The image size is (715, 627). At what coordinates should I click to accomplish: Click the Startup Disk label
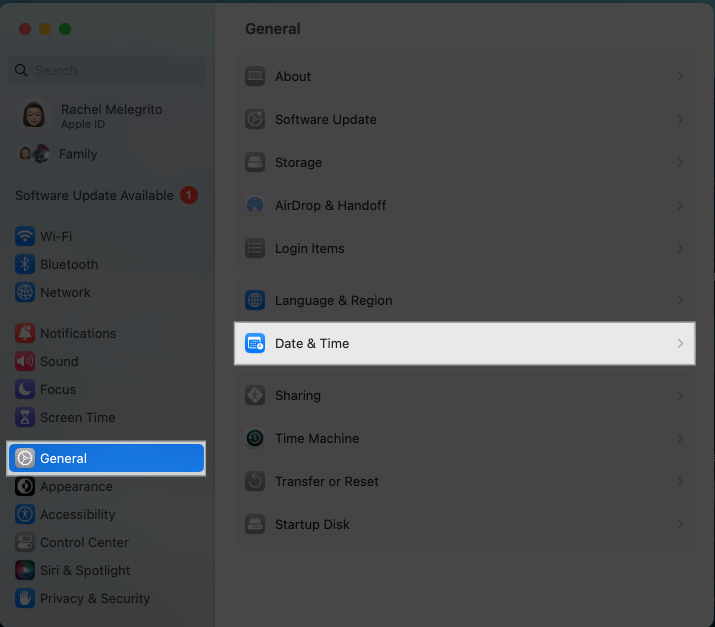pyautogui.click(x=312, y=524)
